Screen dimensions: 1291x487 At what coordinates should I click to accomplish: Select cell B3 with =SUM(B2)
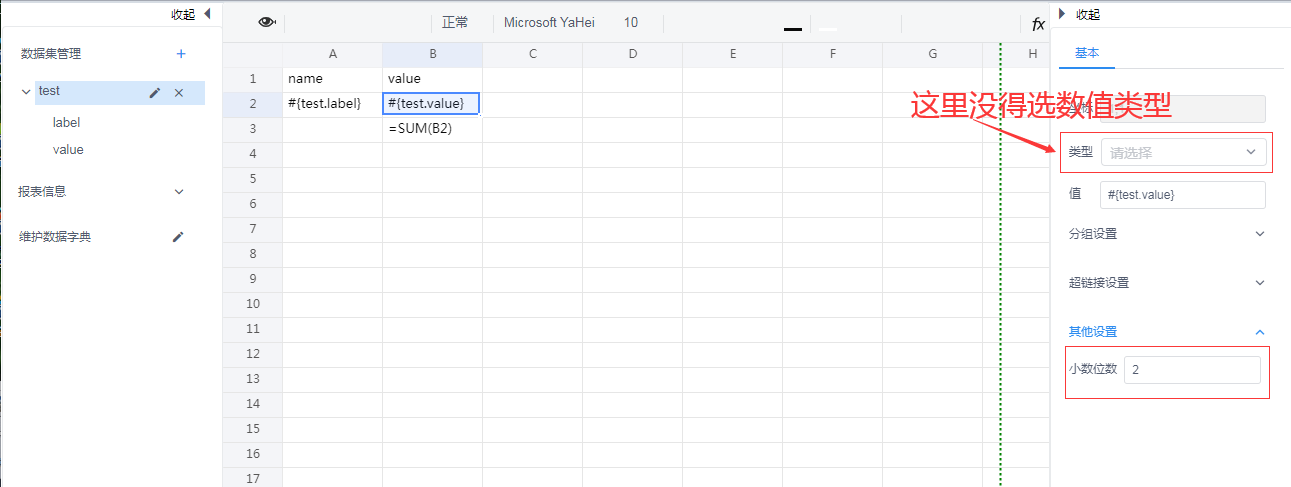432,129
